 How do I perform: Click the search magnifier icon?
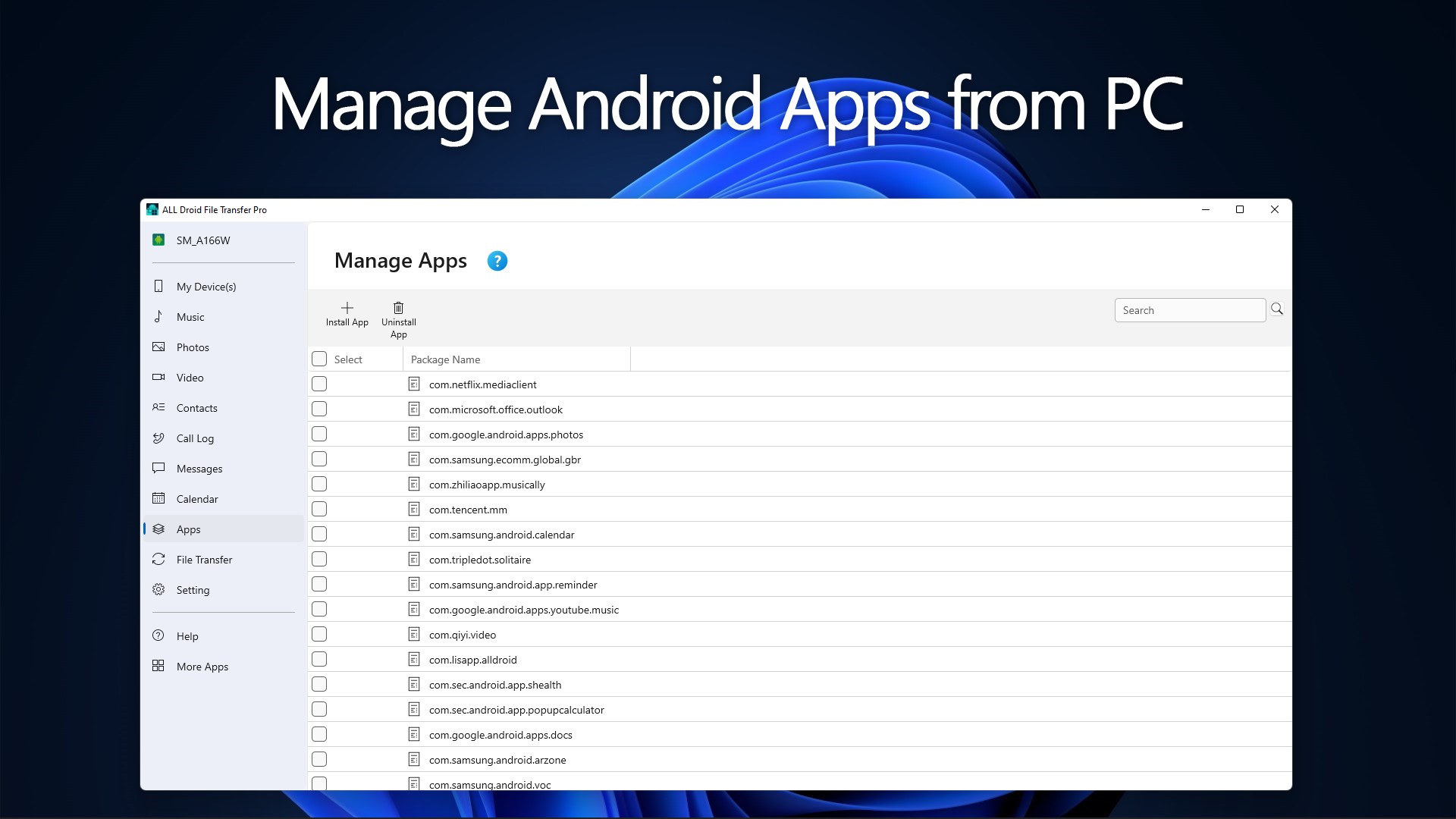(1277, 309)
